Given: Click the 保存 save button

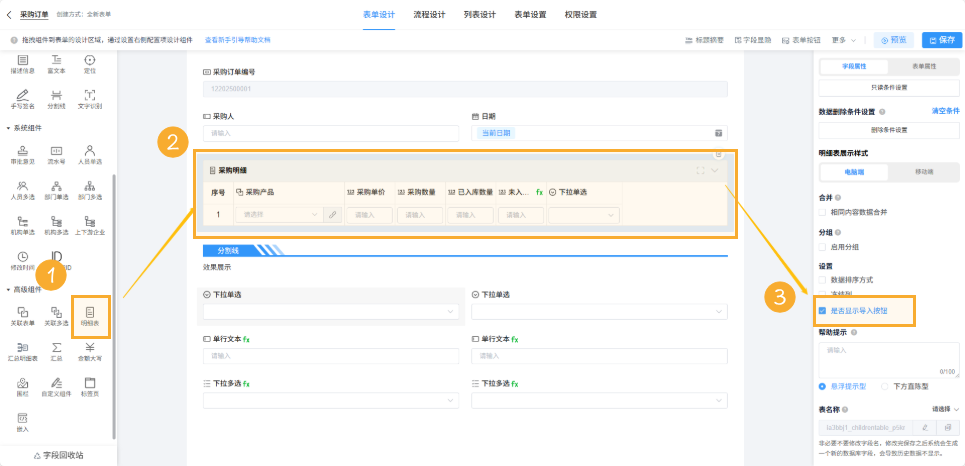Looking at the screenshot, I should [942, 40].
